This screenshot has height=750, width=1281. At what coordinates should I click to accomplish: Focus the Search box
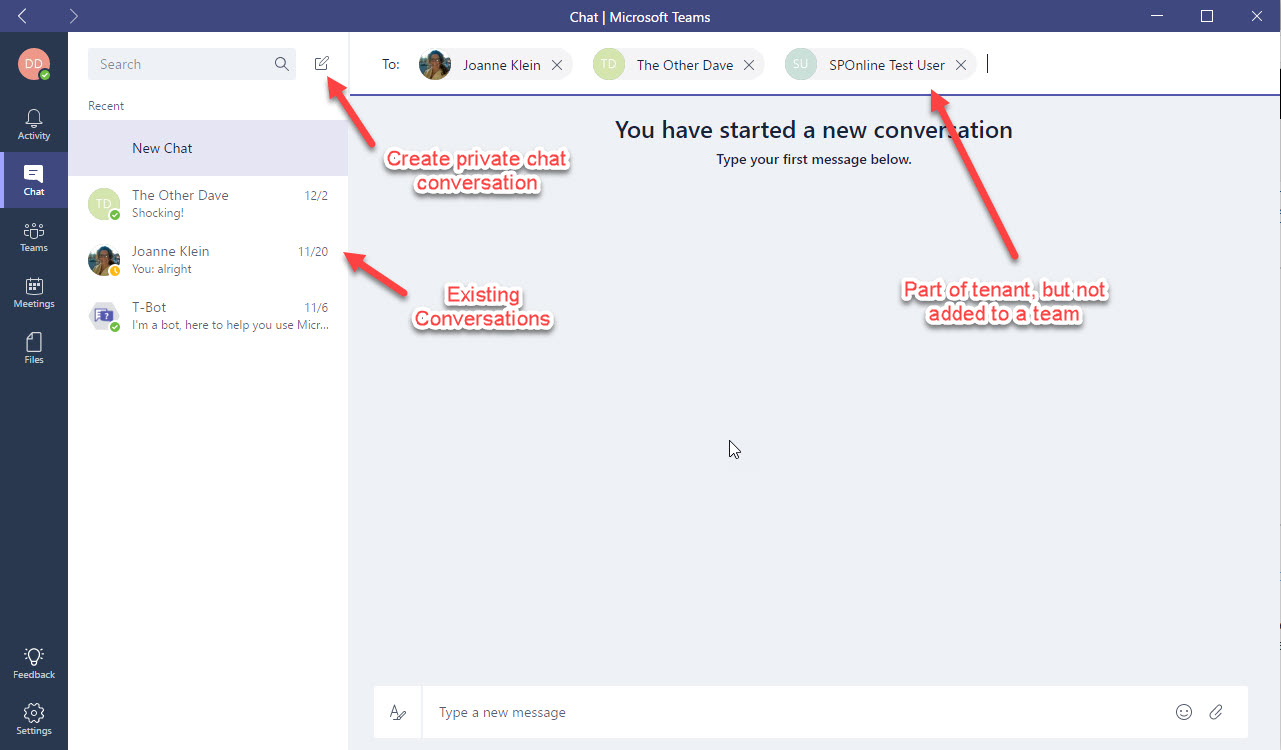point(192,64)
